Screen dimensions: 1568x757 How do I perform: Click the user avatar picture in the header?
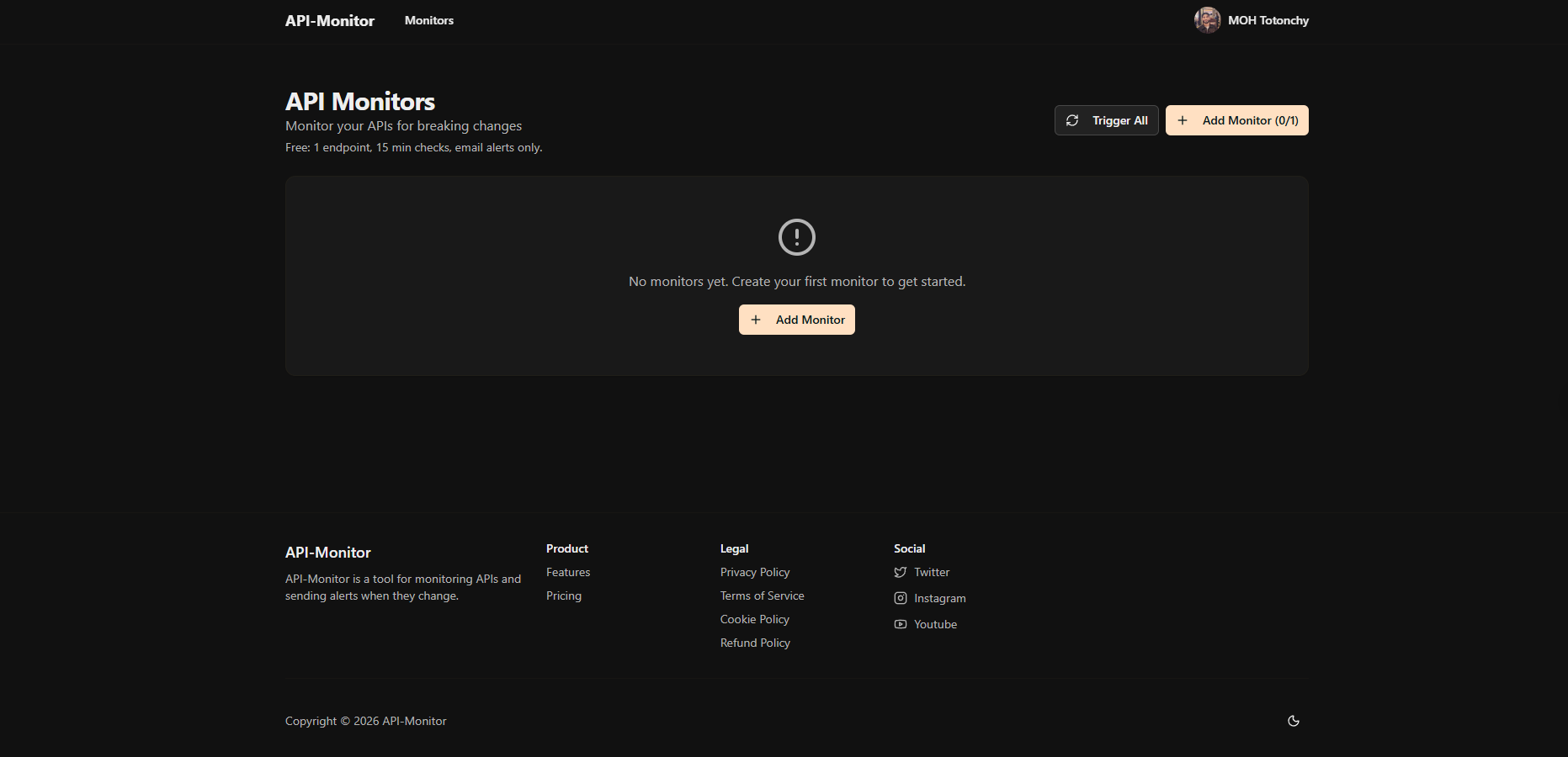pos(1207,20)
